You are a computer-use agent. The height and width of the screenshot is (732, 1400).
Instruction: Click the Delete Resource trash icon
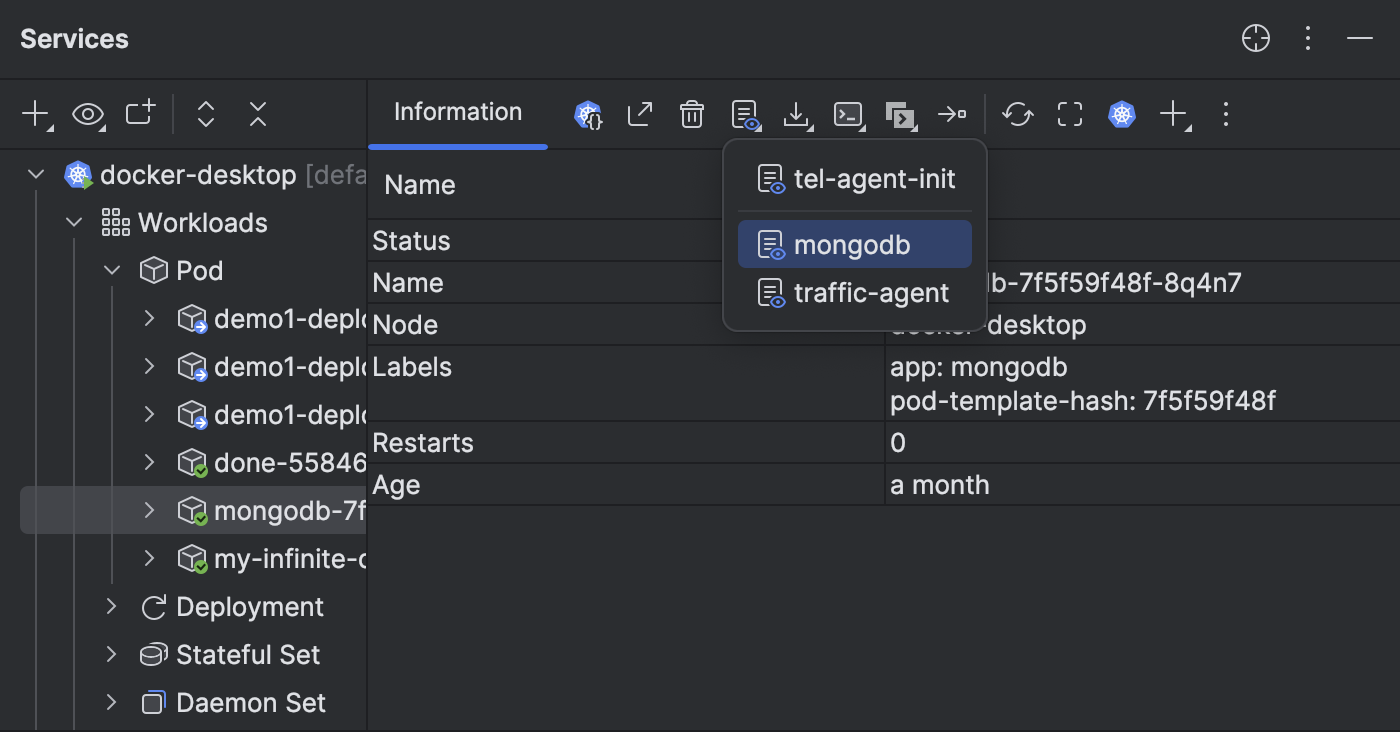[691, 114]
